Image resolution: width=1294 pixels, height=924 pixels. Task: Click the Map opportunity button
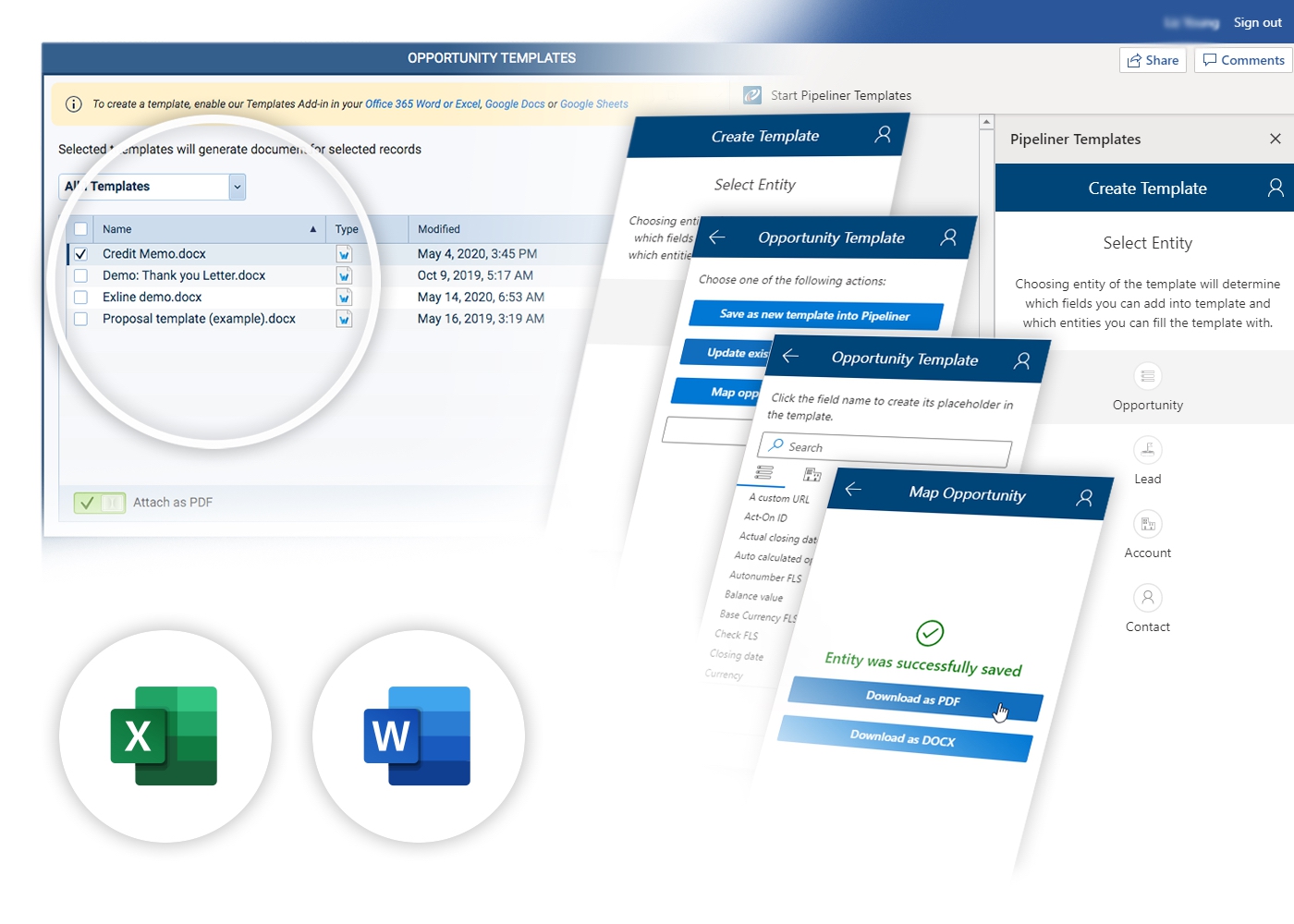click(x=717, y=392)
